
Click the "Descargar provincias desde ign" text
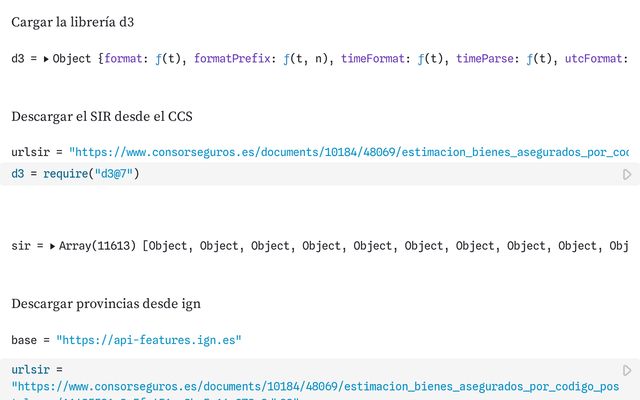point(107,303)
